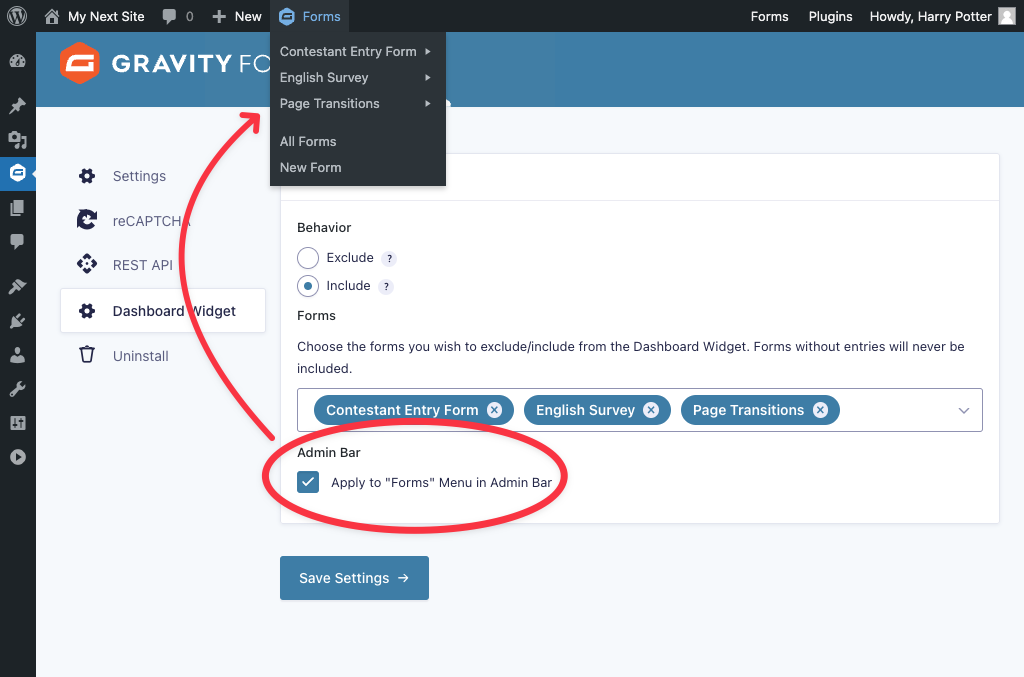The height and width of the screenshot is (677, 1024).
Task: Open the Dashboard sidebar icon
Action: [18, 61]
